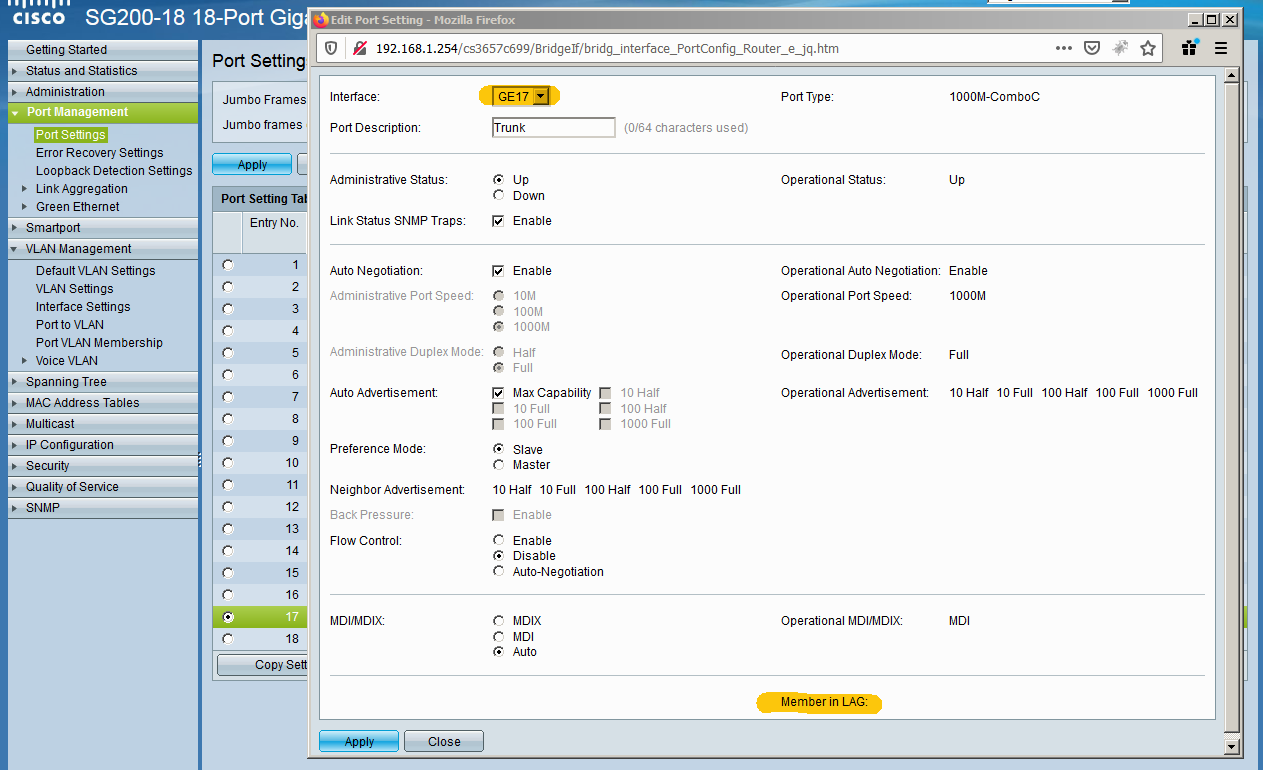Click the tracking protection shield icon
The height and width of the screenshot is (770, 1263).
click(x=332, y=48)
